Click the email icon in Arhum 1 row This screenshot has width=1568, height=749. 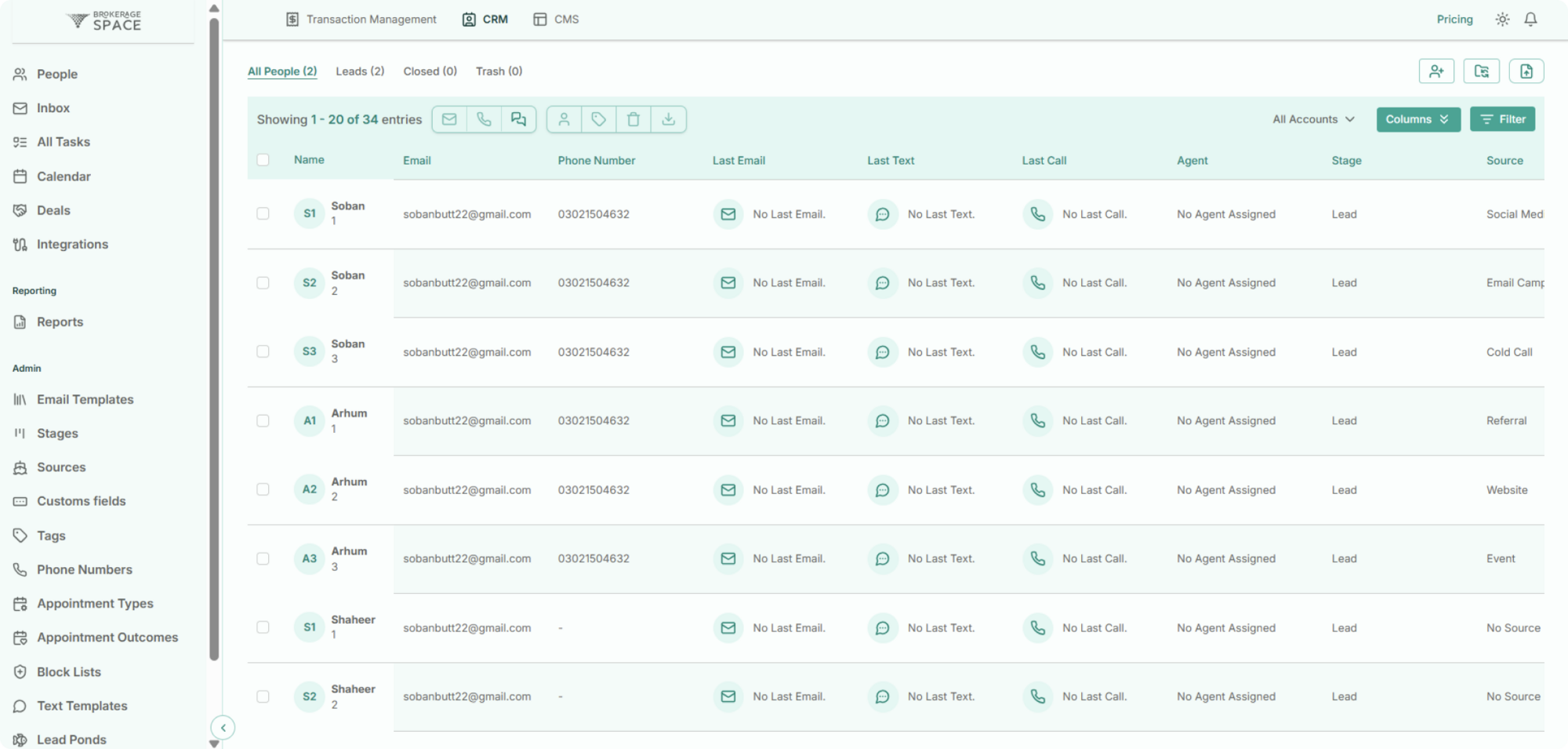728,421
